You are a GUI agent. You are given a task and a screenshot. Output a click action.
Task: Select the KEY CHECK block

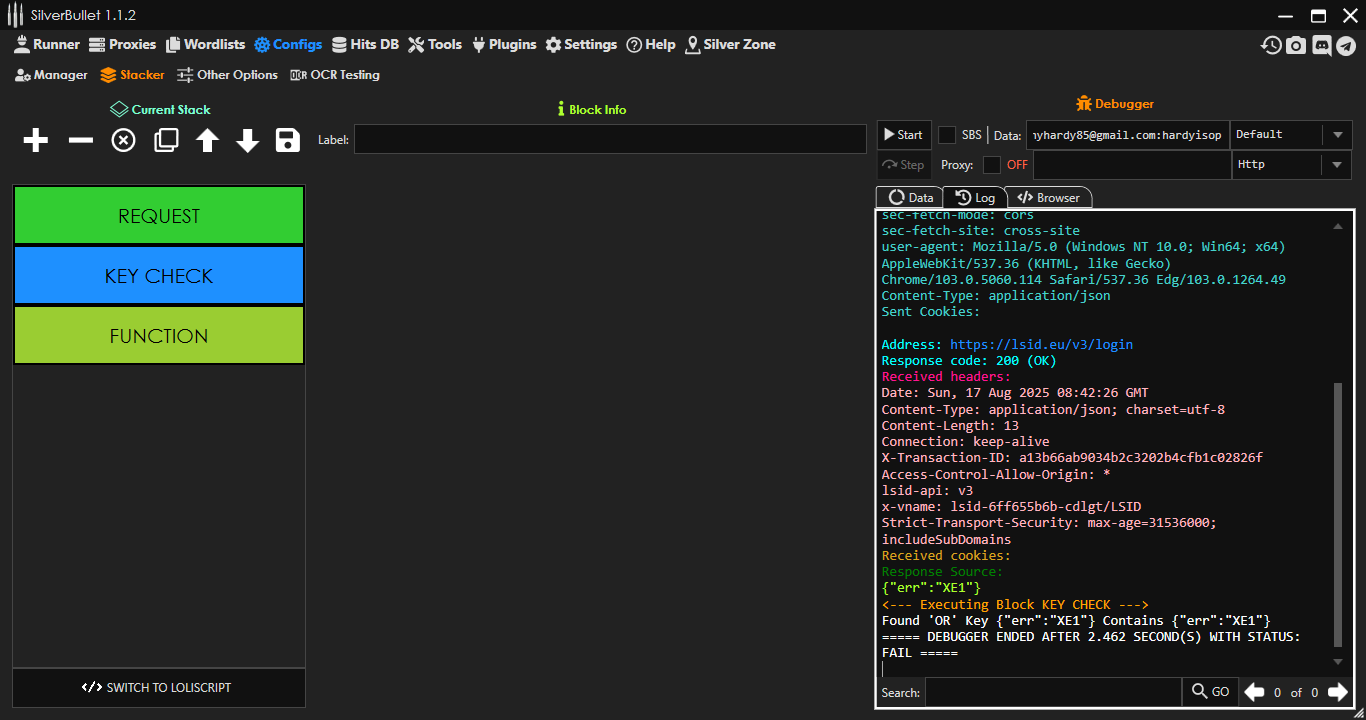point(159,276)
